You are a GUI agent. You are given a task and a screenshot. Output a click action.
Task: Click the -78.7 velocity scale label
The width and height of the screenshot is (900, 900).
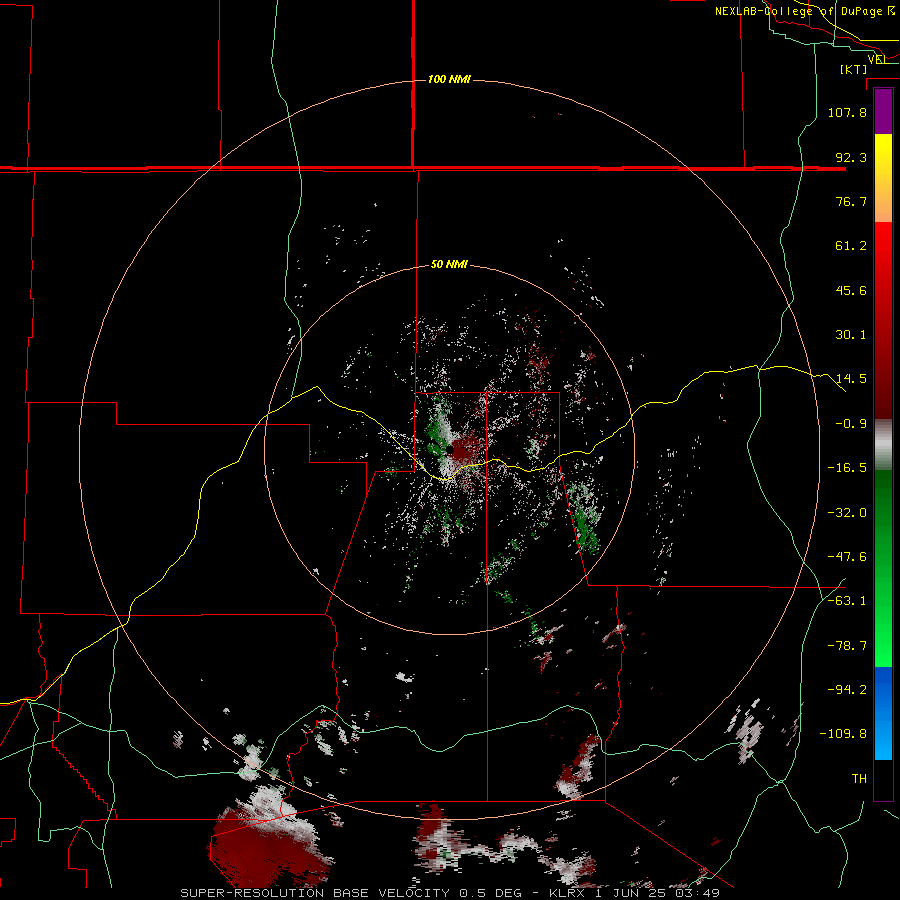(x=847, y=646)
